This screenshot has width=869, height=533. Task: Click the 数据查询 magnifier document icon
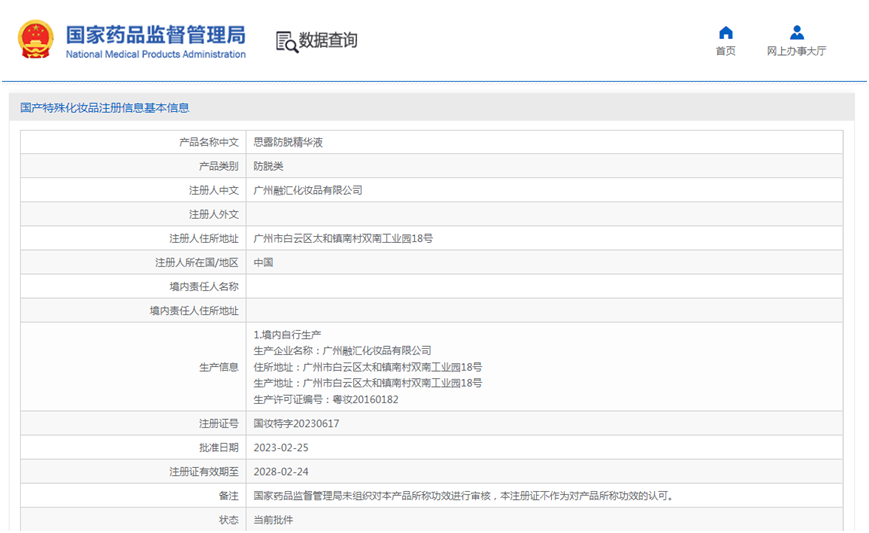point(286,41)
